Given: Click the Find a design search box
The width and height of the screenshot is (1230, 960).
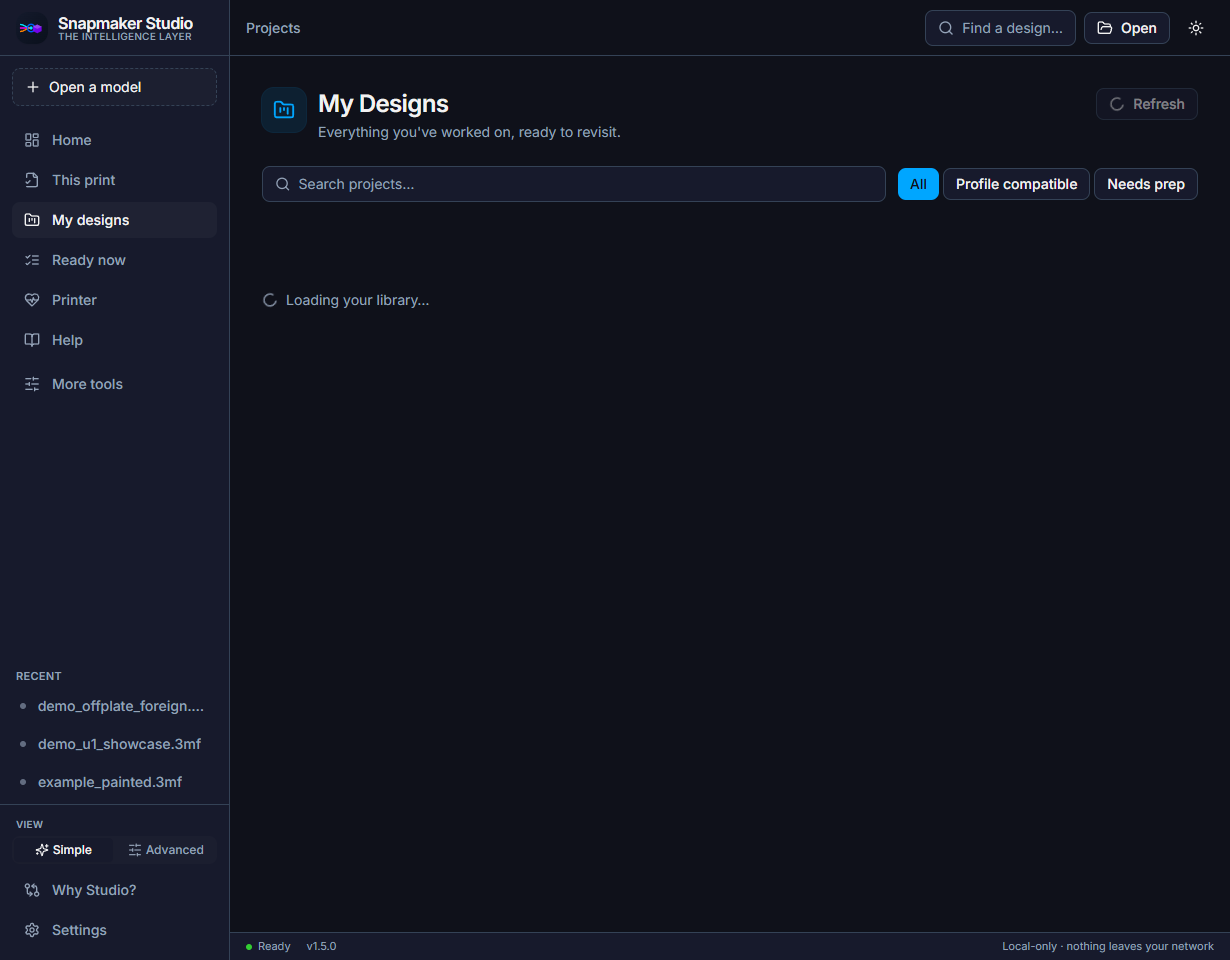Looking at the screenshot, I should pyautogui.click(x=1000, y=28).
